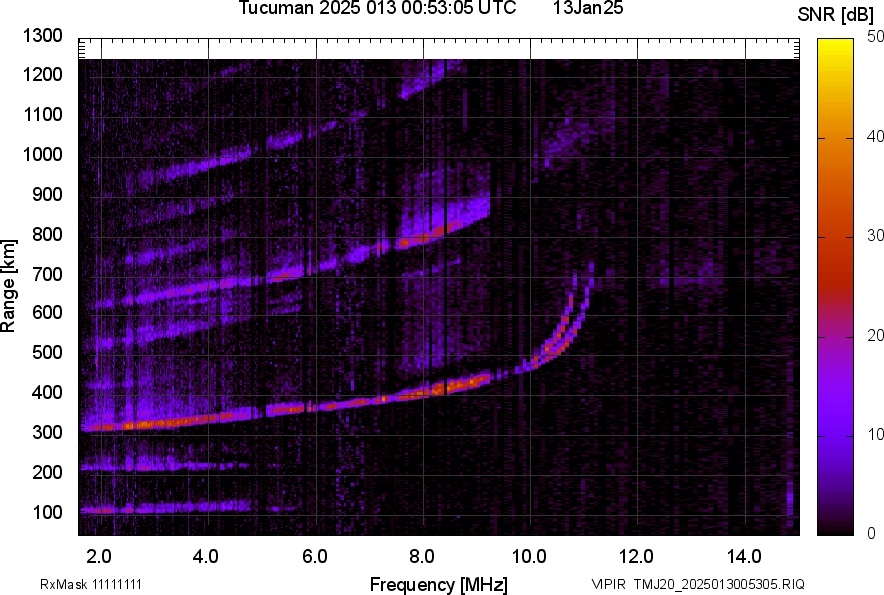Click the 1300 range tick label
The height and width of the screenshot is (595, 884).
coord(43,36)
